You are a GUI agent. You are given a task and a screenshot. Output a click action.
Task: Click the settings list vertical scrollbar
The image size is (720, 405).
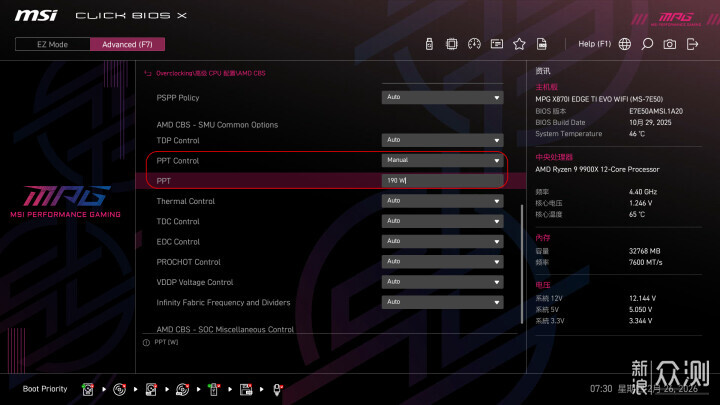pyautogui.click(x=522, y=264)
